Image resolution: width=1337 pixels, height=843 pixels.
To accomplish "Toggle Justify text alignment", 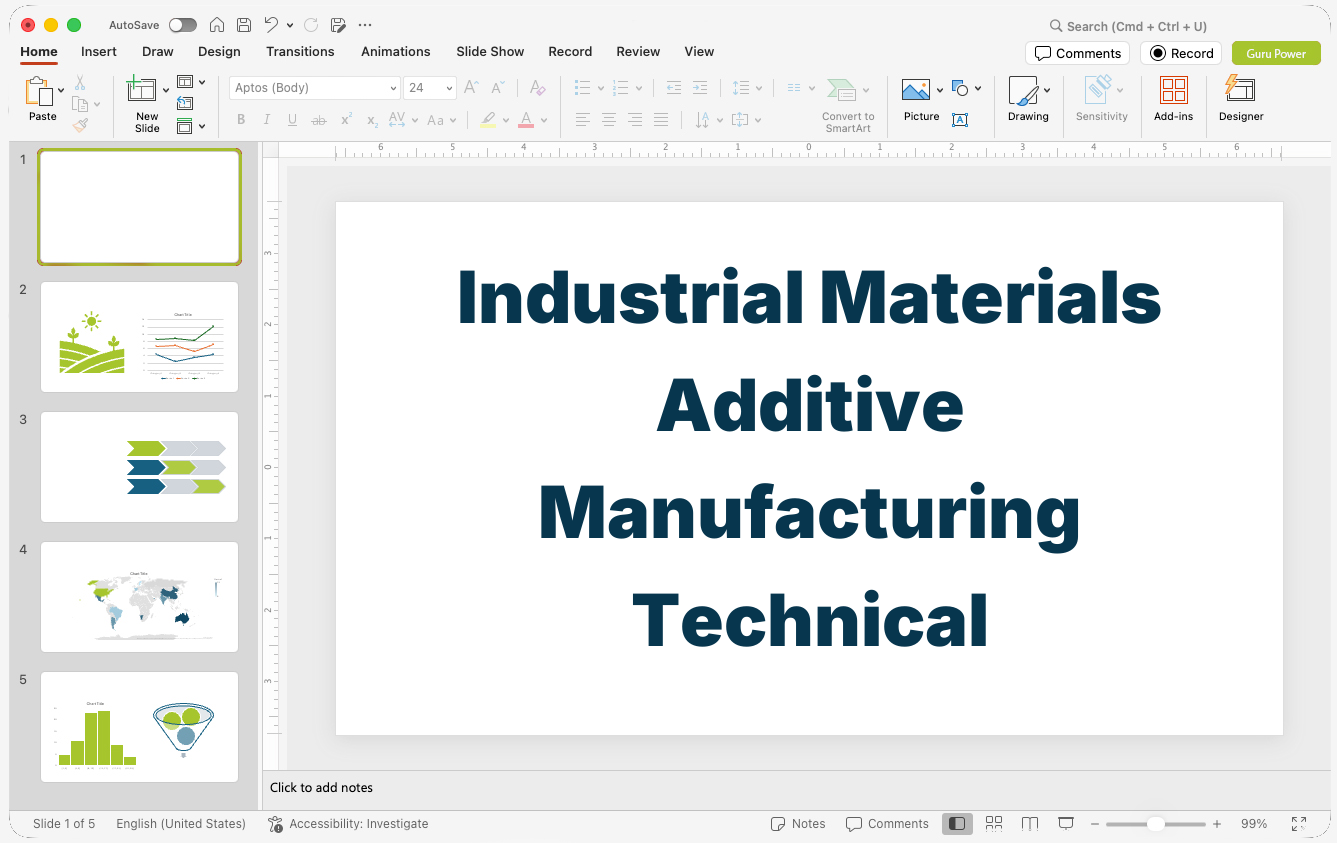I will click(x=661, y=120).
